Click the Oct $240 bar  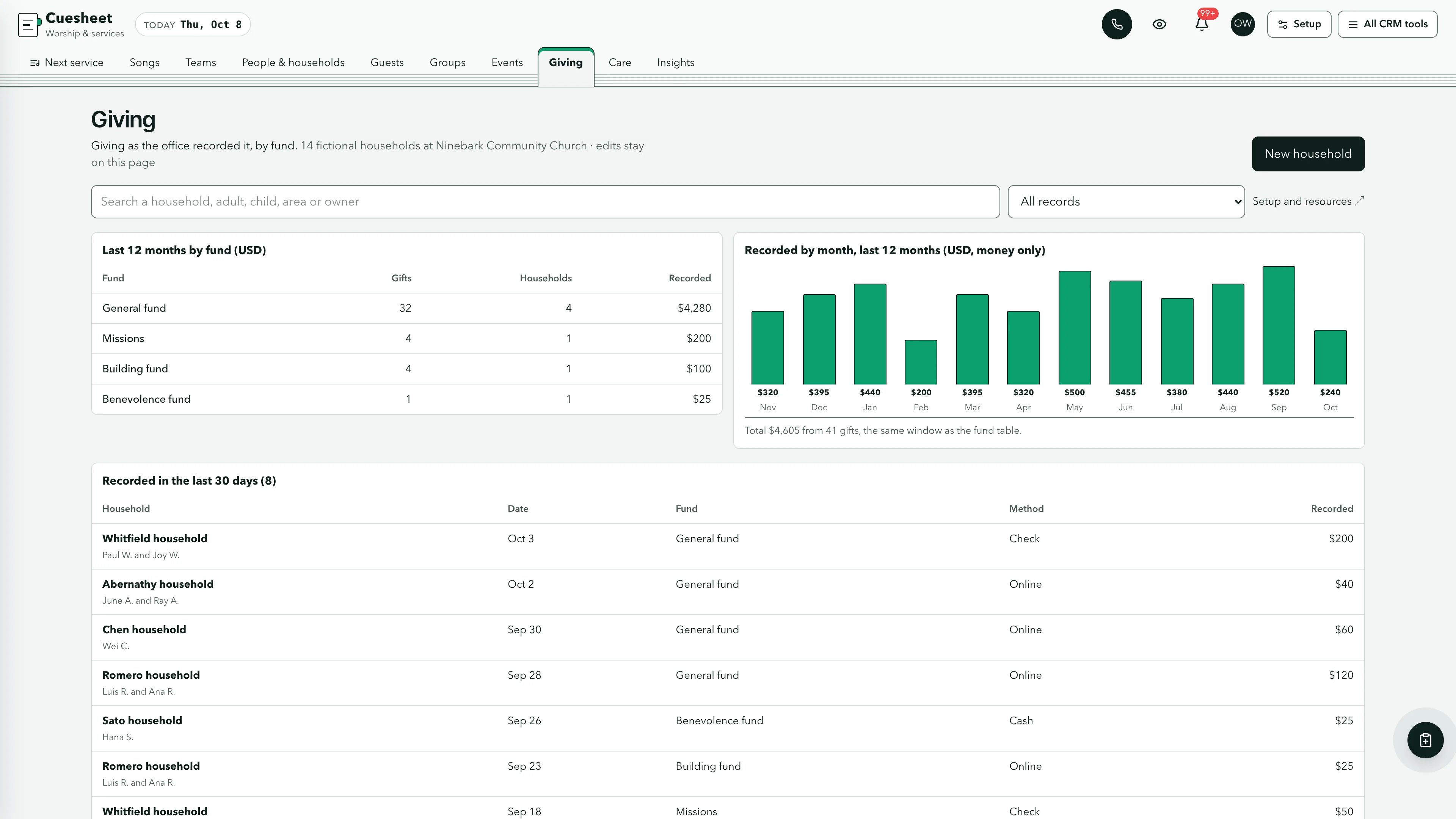click(x=1330, y=357)
